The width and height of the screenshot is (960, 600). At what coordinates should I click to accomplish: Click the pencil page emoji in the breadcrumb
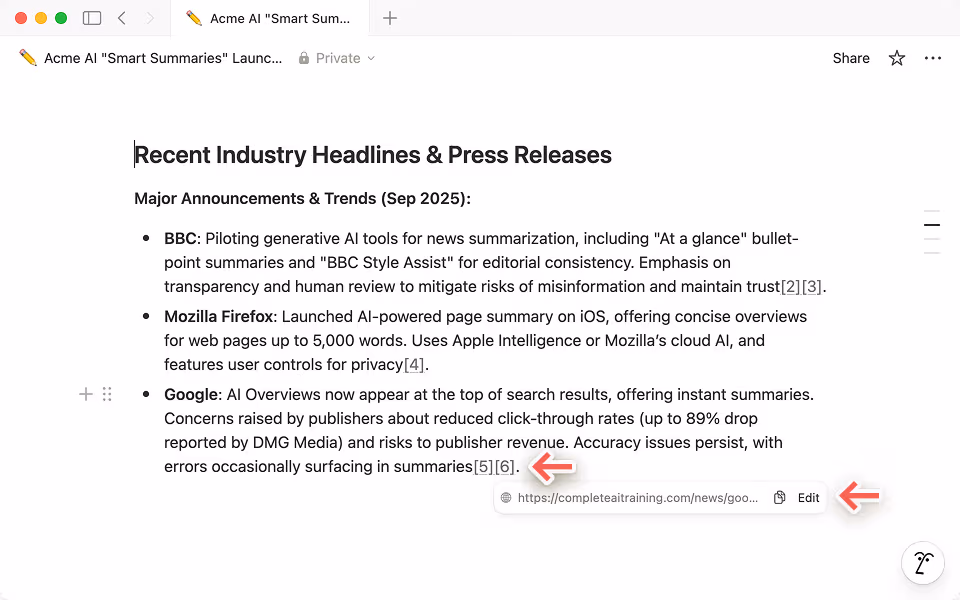click(x=28, y=58)
